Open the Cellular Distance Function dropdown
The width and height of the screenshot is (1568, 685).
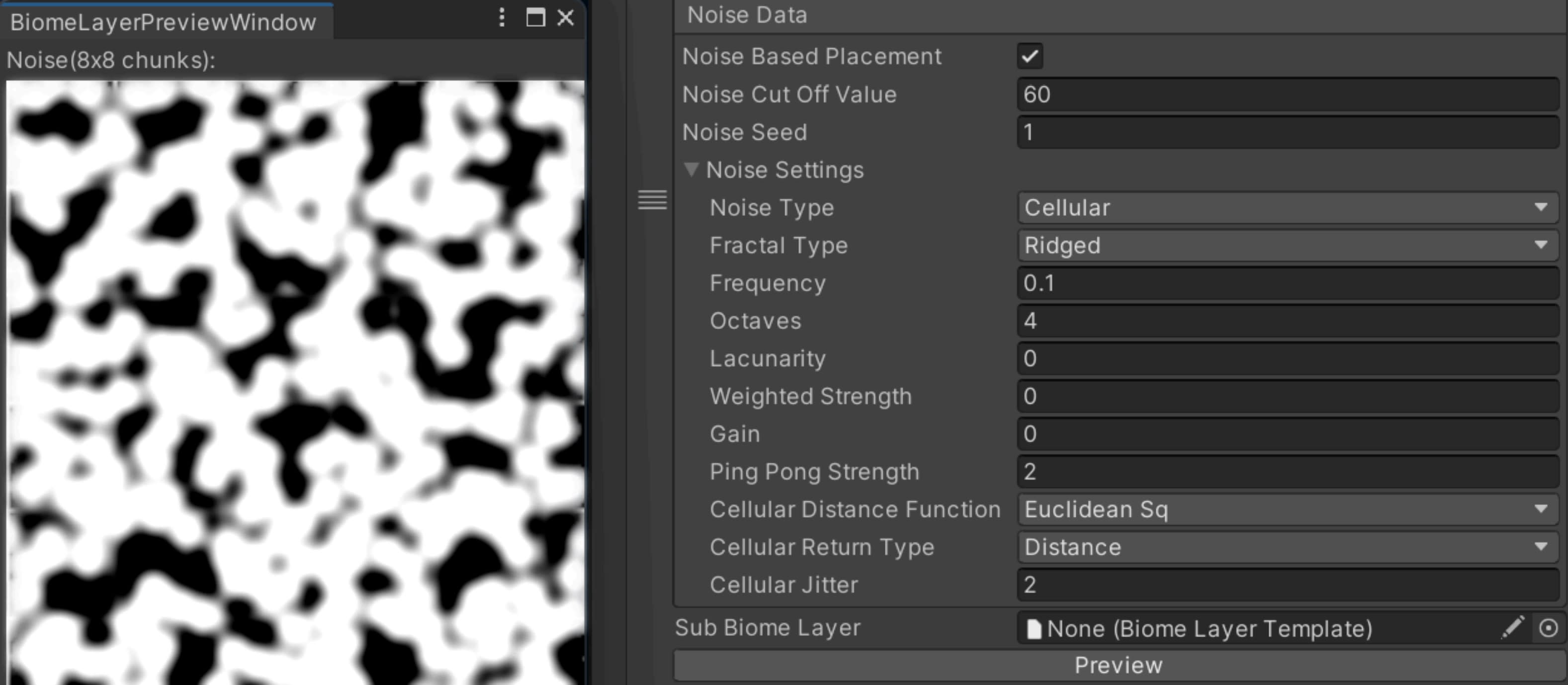pos(1287,509)
